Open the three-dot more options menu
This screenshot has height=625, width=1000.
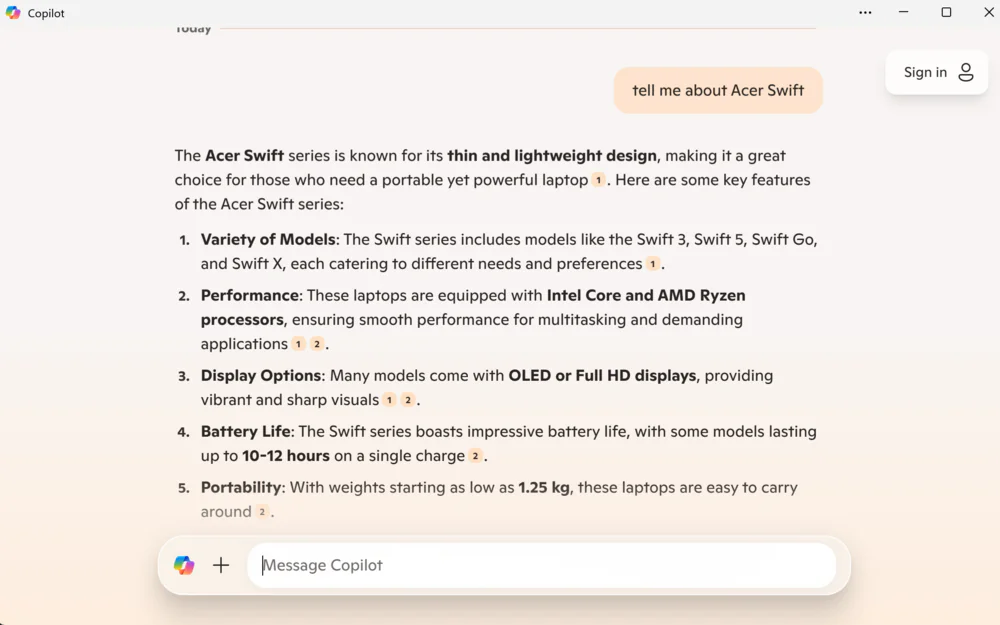coord(865,13)
